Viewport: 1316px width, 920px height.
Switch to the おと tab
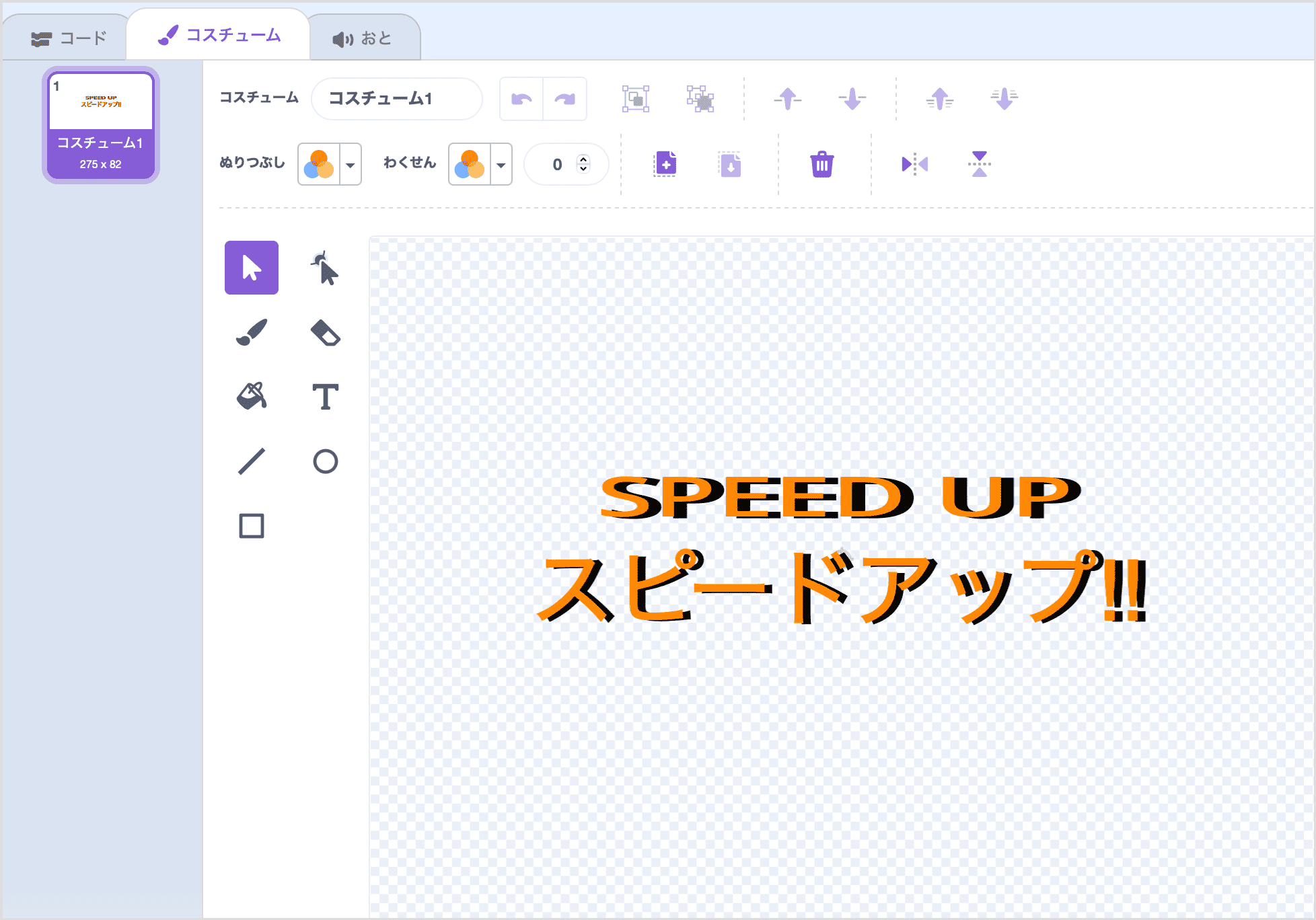363,38
